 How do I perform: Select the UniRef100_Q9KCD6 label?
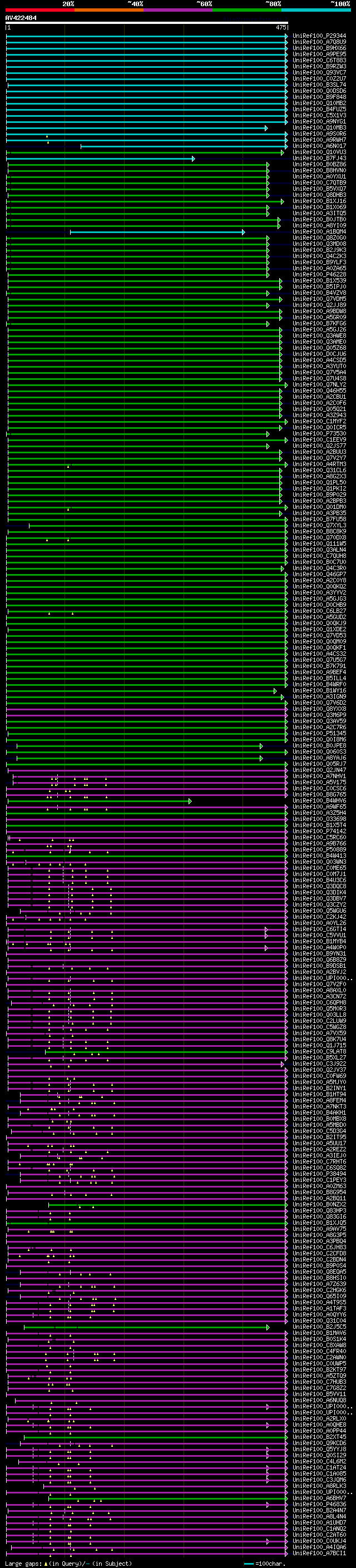[319, 1443]
